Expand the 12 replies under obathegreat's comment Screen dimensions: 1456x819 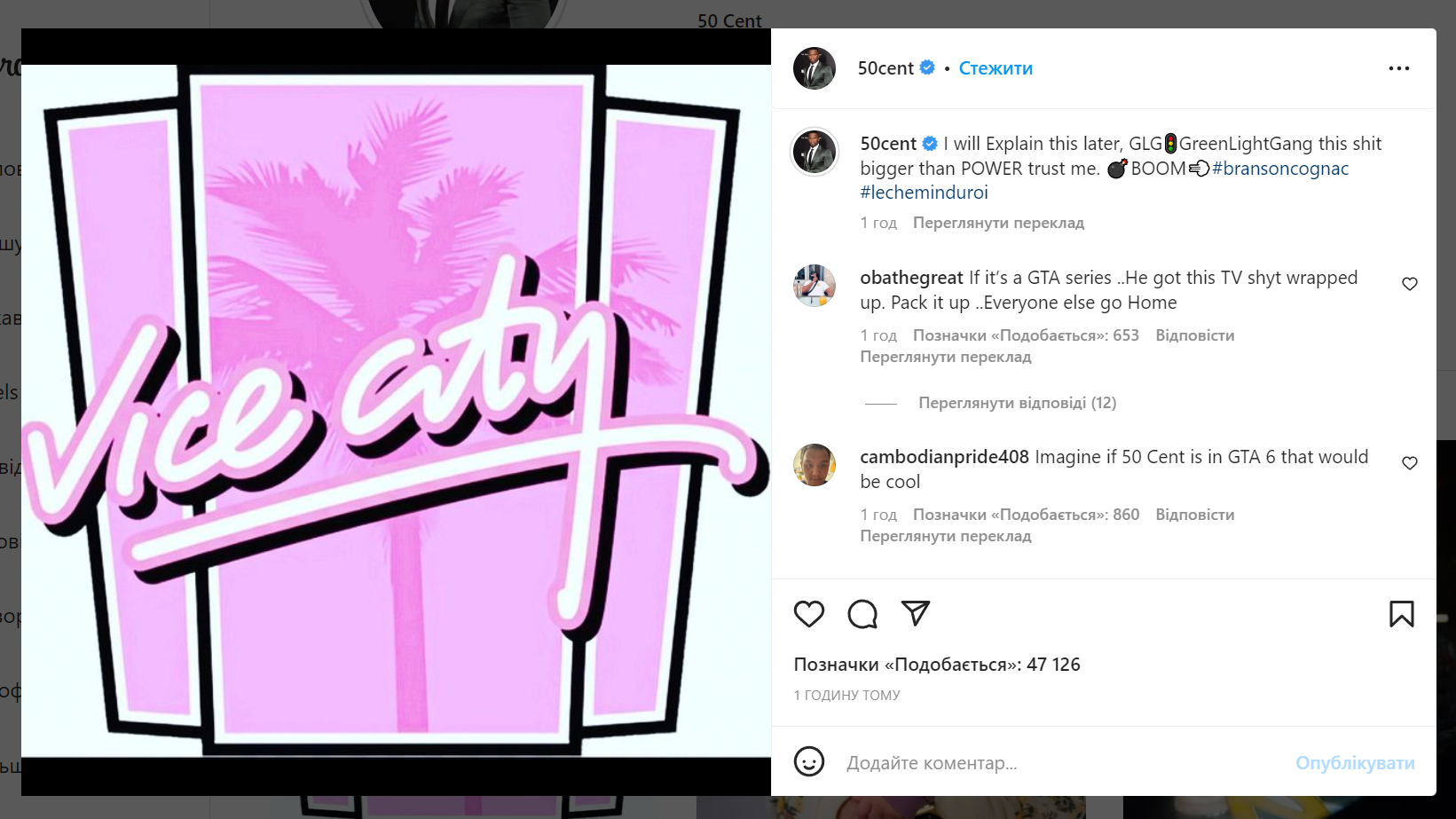point(1017,403)
